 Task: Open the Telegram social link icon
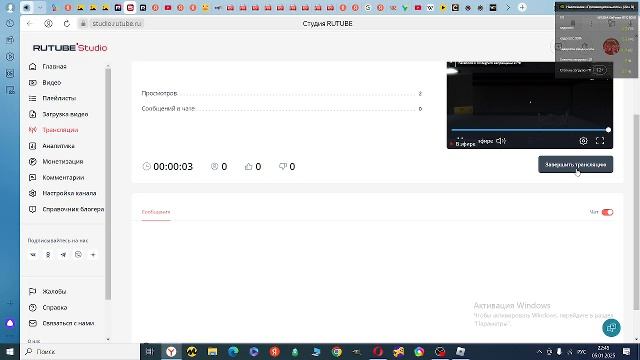click(63, 255)
